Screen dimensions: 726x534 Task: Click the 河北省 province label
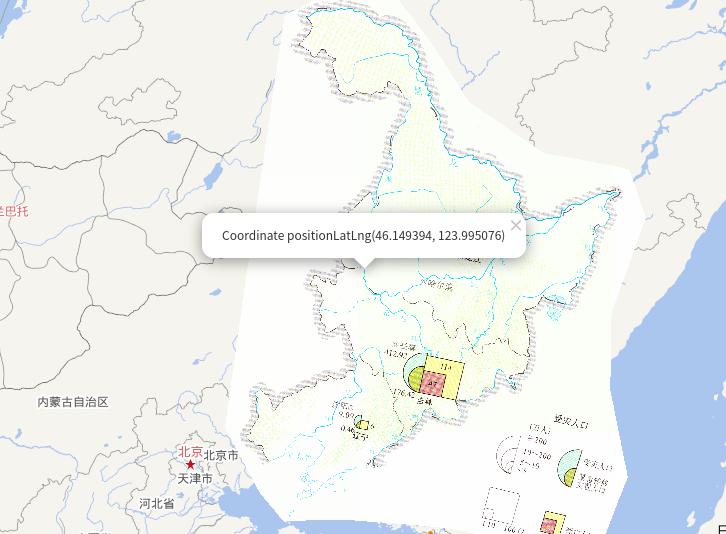156,504
